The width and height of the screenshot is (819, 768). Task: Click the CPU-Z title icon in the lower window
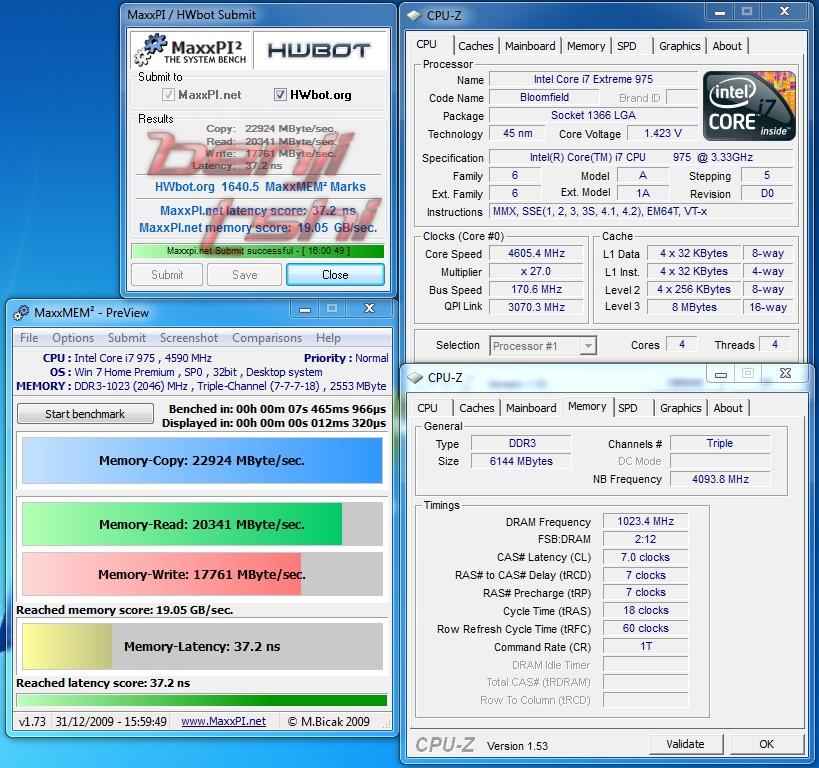pyautogui.click(x=415, y=377)
